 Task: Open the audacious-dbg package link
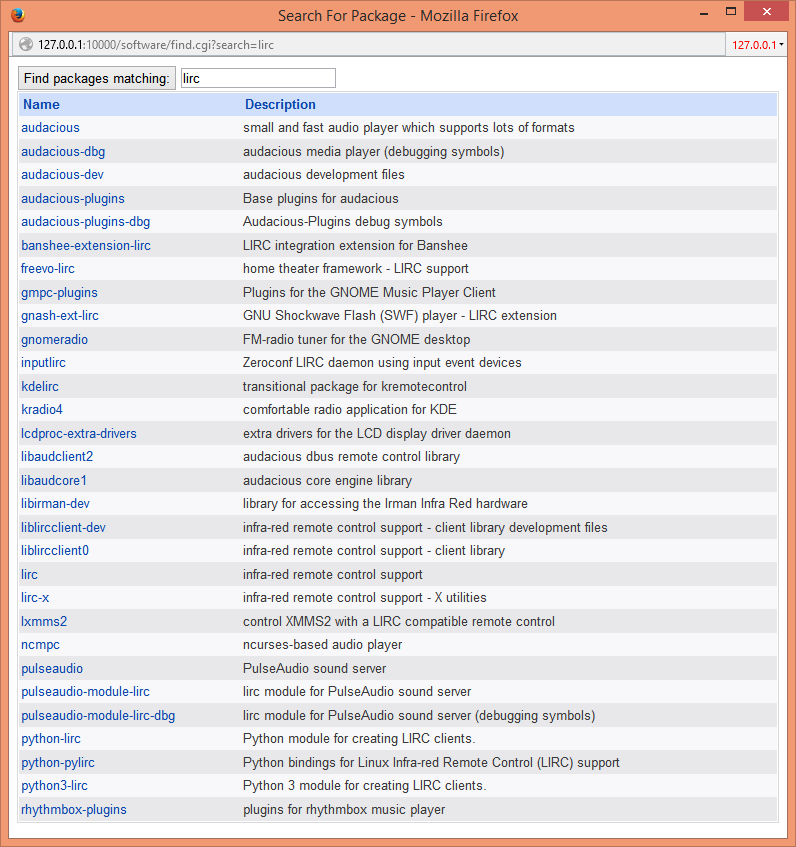pos(63,151)
